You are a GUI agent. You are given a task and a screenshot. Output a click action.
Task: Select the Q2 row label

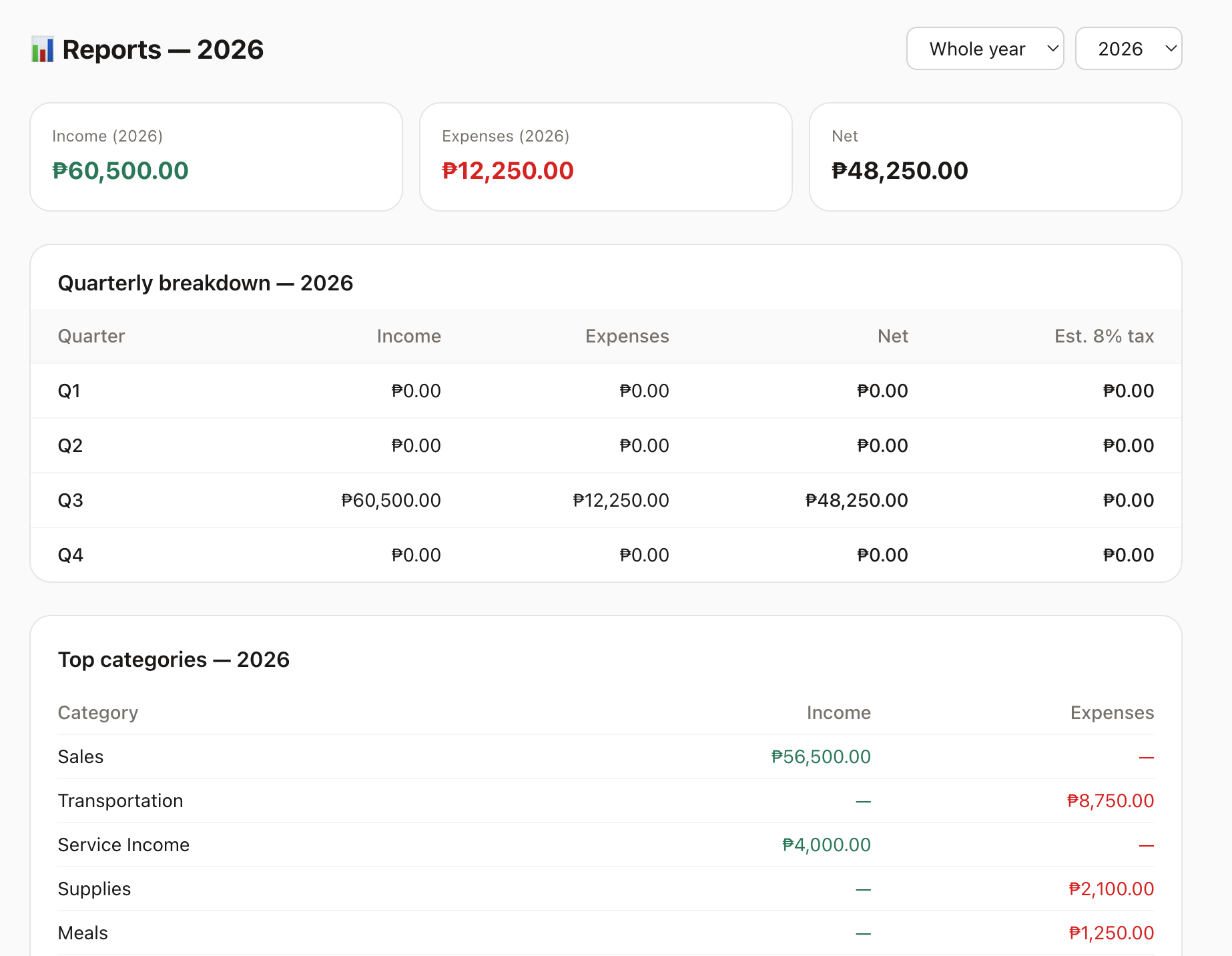(71, 445)
